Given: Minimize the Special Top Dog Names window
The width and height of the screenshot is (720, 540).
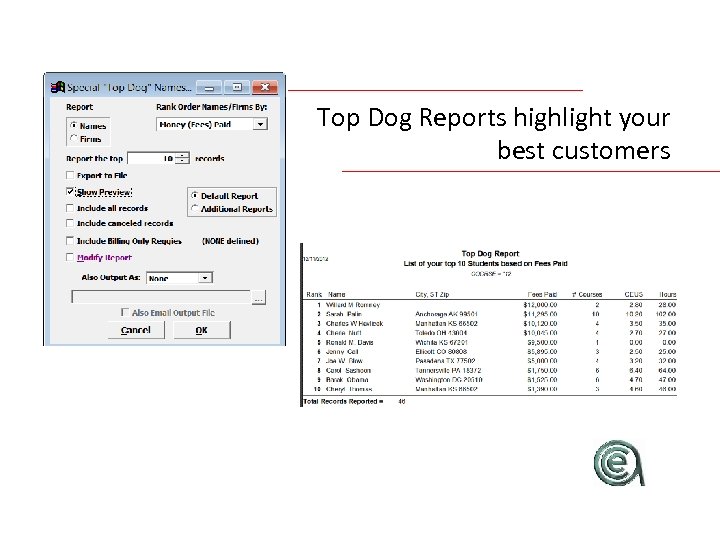Looking at the screenshot, I should click(x=209, y=87).
